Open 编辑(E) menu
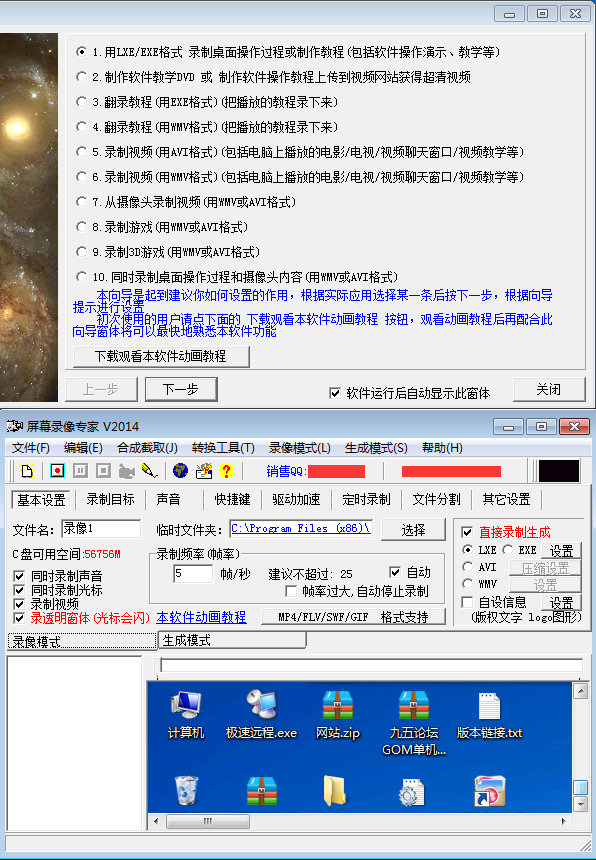The height and width of the screenshot is (860, 596). [83, 448]
